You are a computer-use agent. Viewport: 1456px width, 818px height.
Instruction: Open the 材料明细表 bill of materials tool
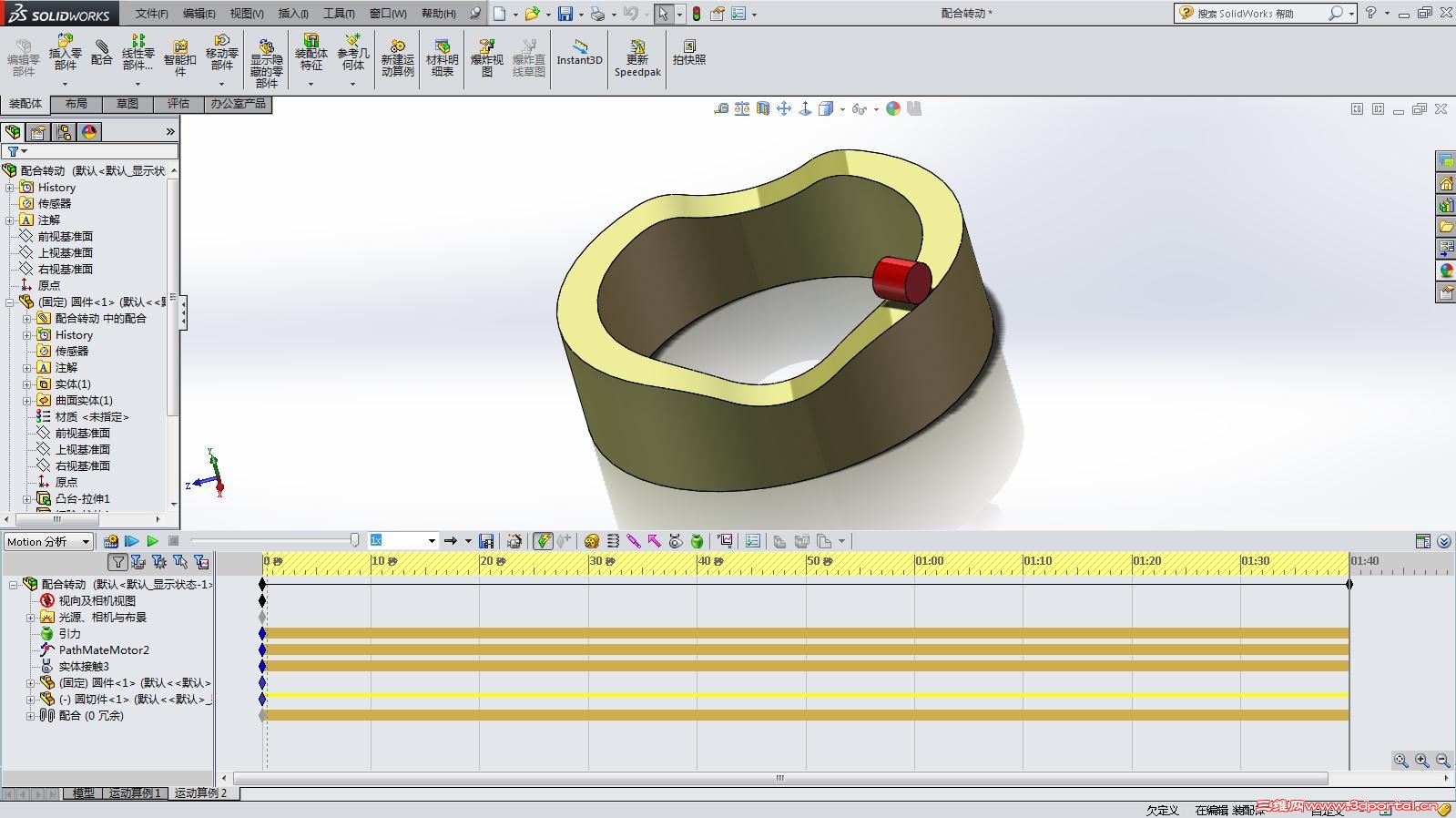pos(443,57)
